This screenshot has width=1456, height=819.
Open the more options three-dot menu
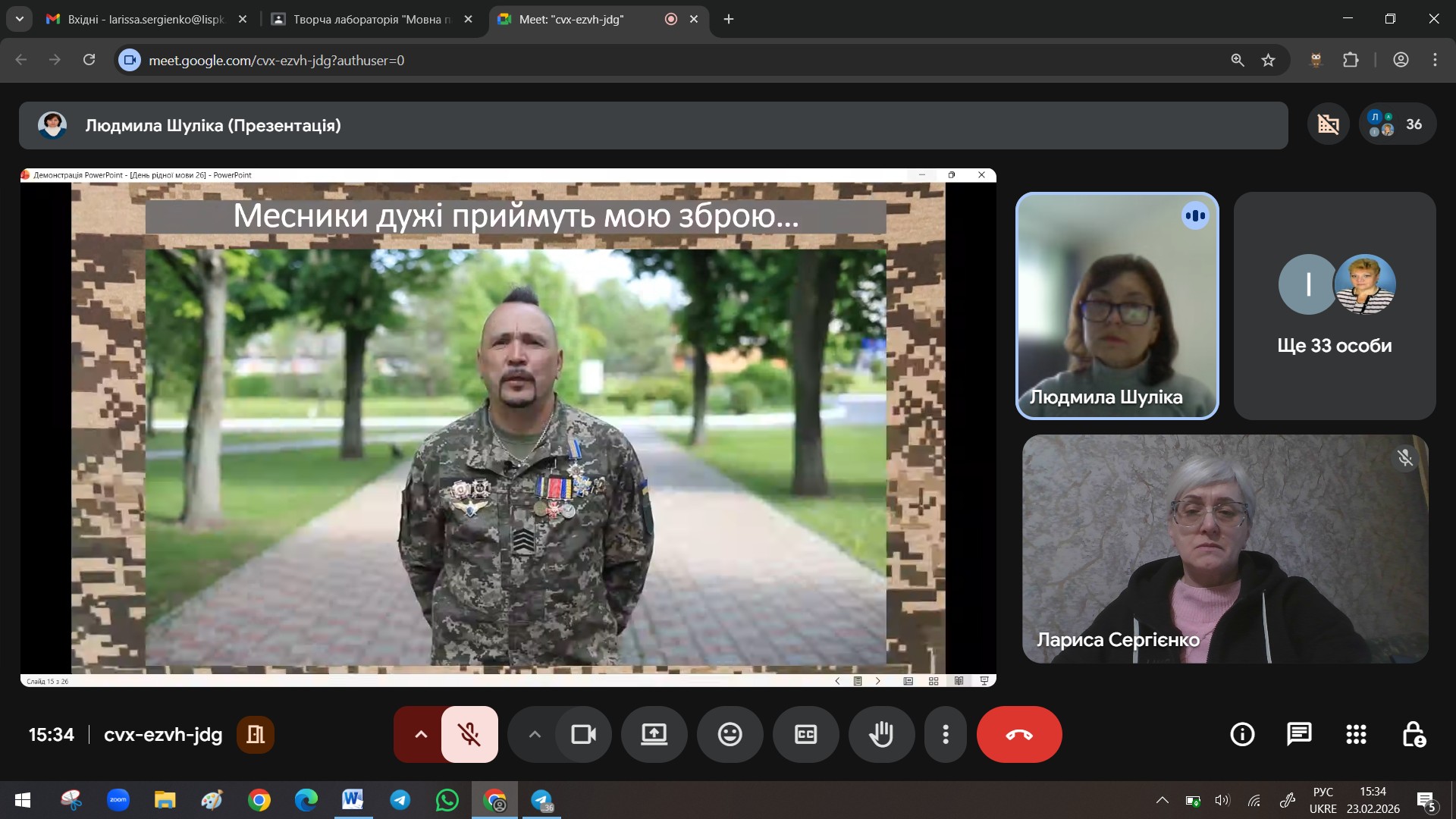[x=945, y=734]
